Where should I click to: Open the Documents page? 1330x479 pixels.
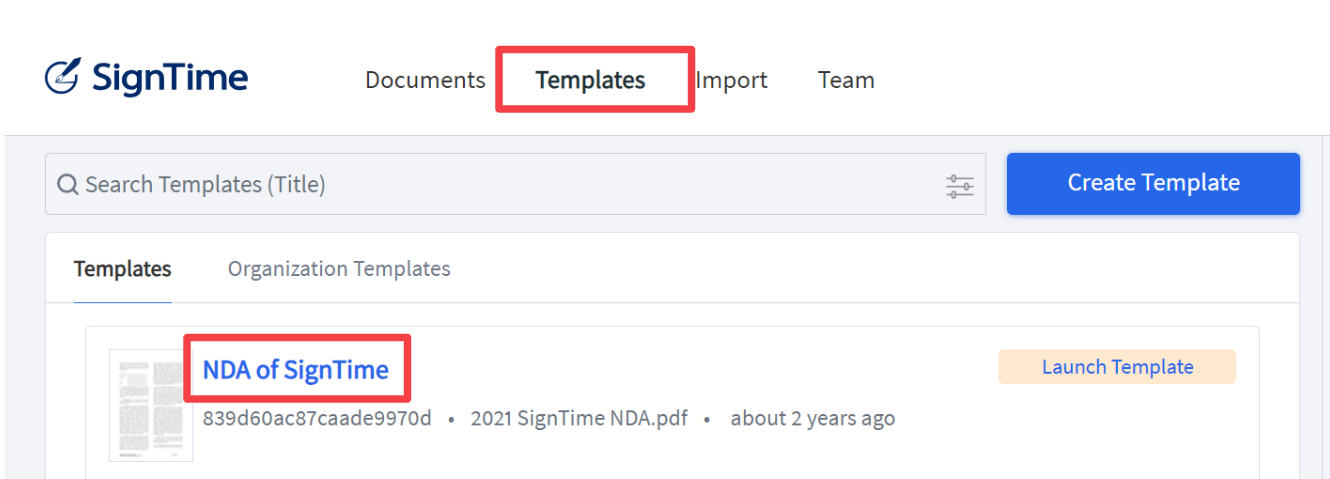pos(425,80)
